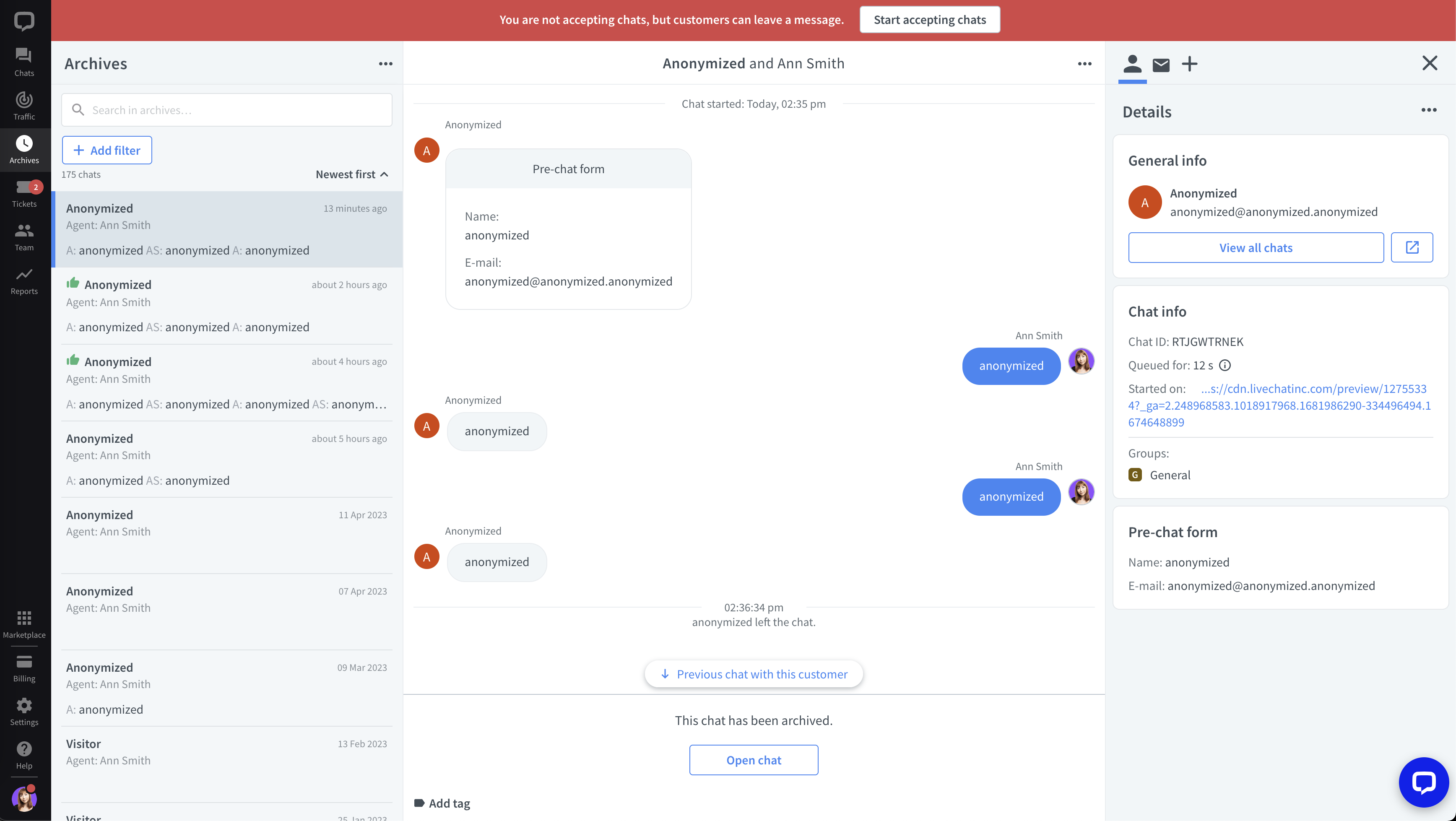The image size is (1456, 821).
Task: Open the Settings gear
Action: coord(24,712)
